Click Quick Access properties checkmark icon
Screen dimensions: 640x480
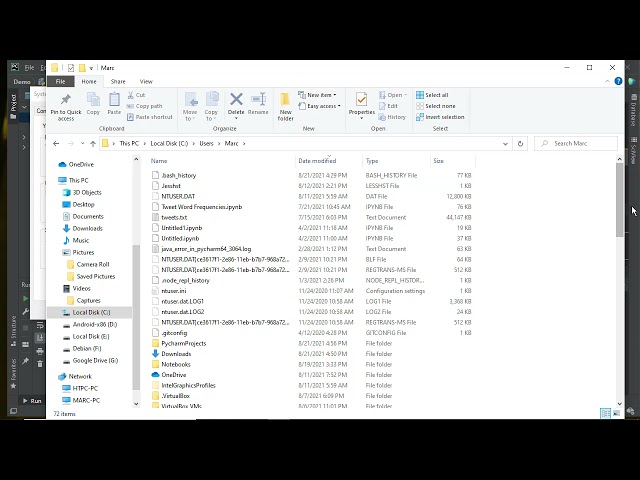[71, 68]
